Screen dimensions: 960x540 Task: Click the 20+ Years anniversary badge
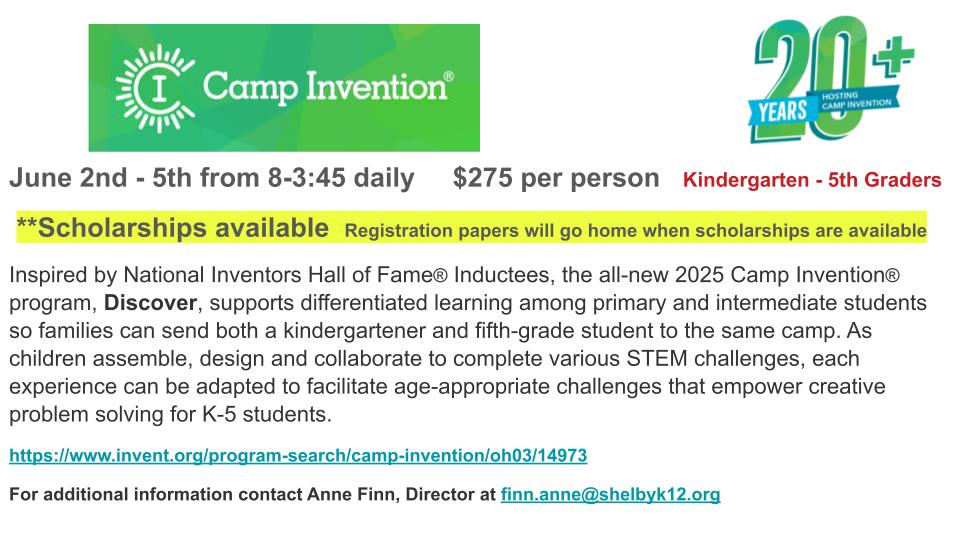point(831,80)
